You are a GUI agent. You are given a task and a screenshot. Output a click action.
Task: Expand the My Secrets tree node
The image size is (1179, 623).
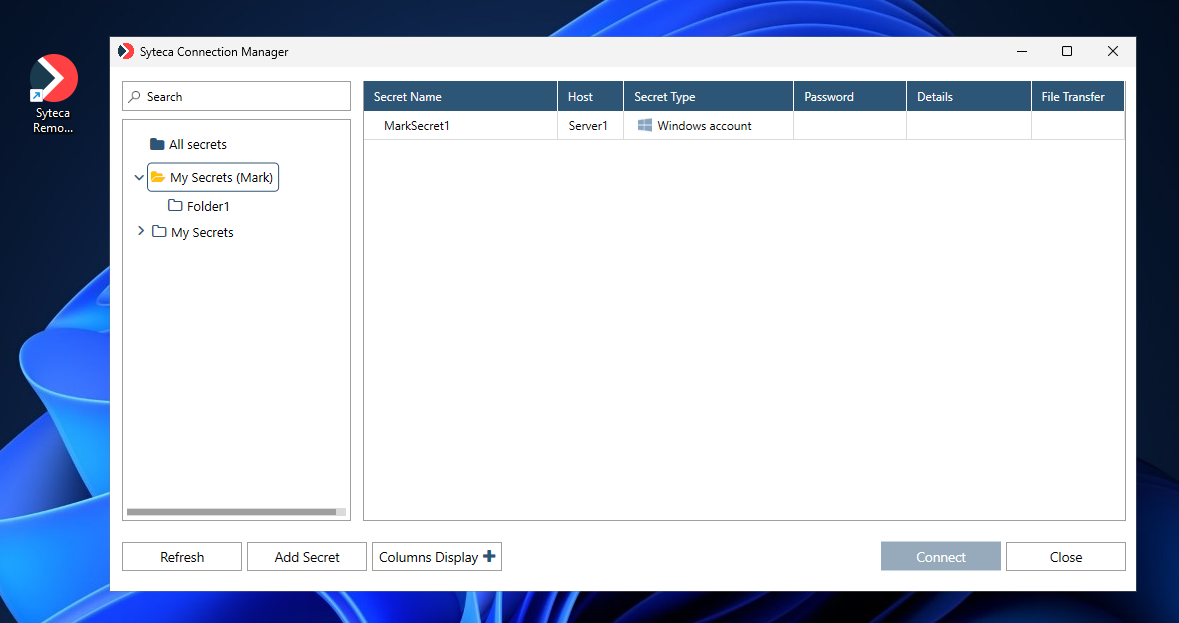[140, 232]
